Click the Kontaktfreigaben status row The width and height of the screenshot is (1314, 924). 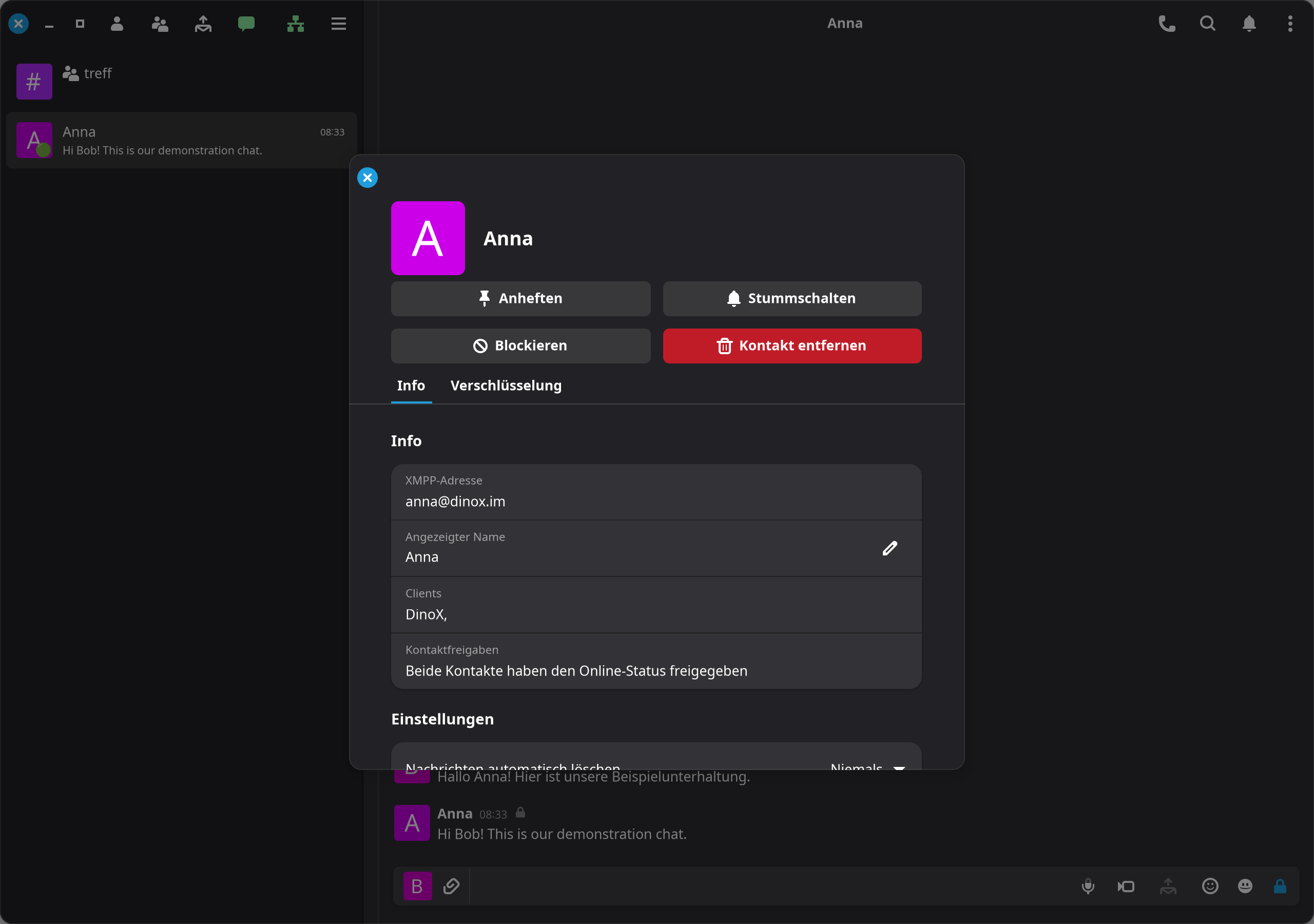[x=656, y=661]
